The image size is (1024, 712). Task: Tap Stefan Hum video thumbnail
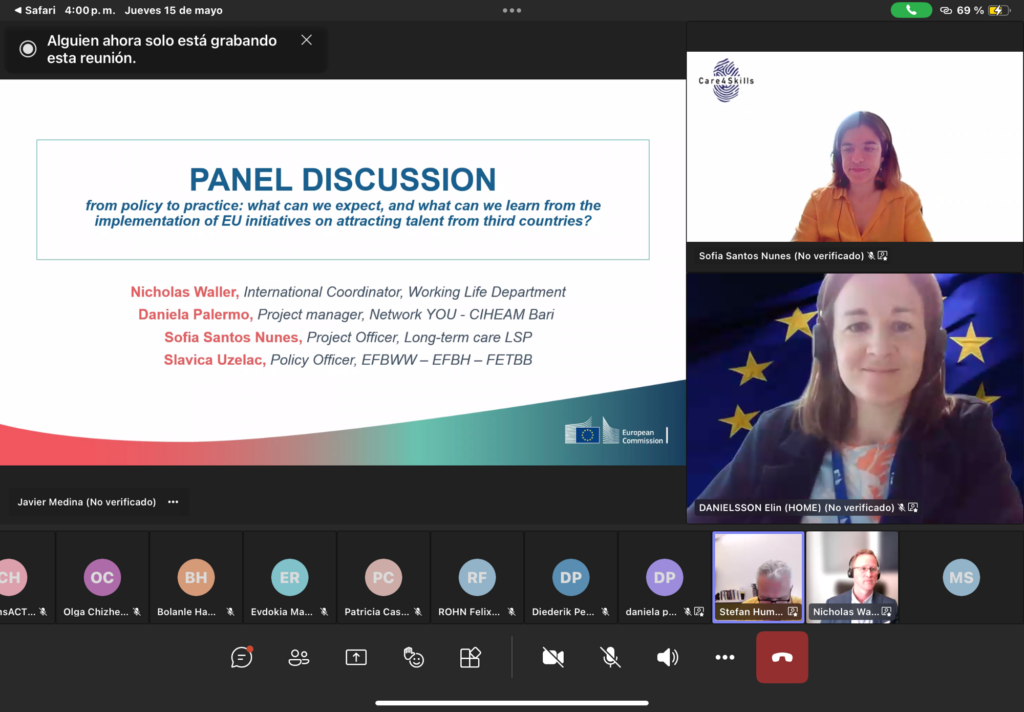pos(758,576)
